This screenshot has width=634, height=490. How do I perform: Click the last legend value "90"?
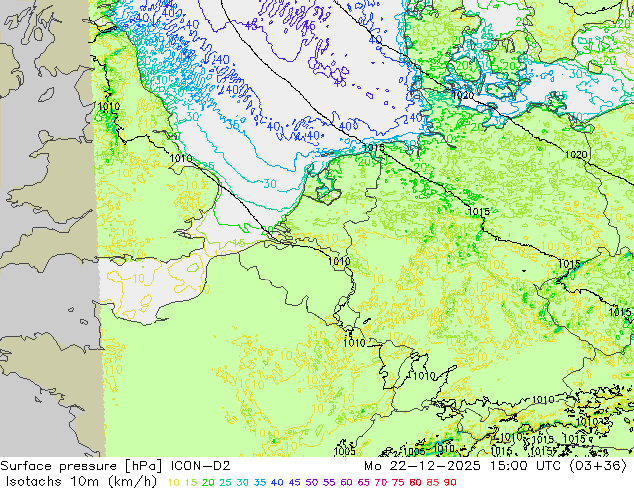(450, 482)
